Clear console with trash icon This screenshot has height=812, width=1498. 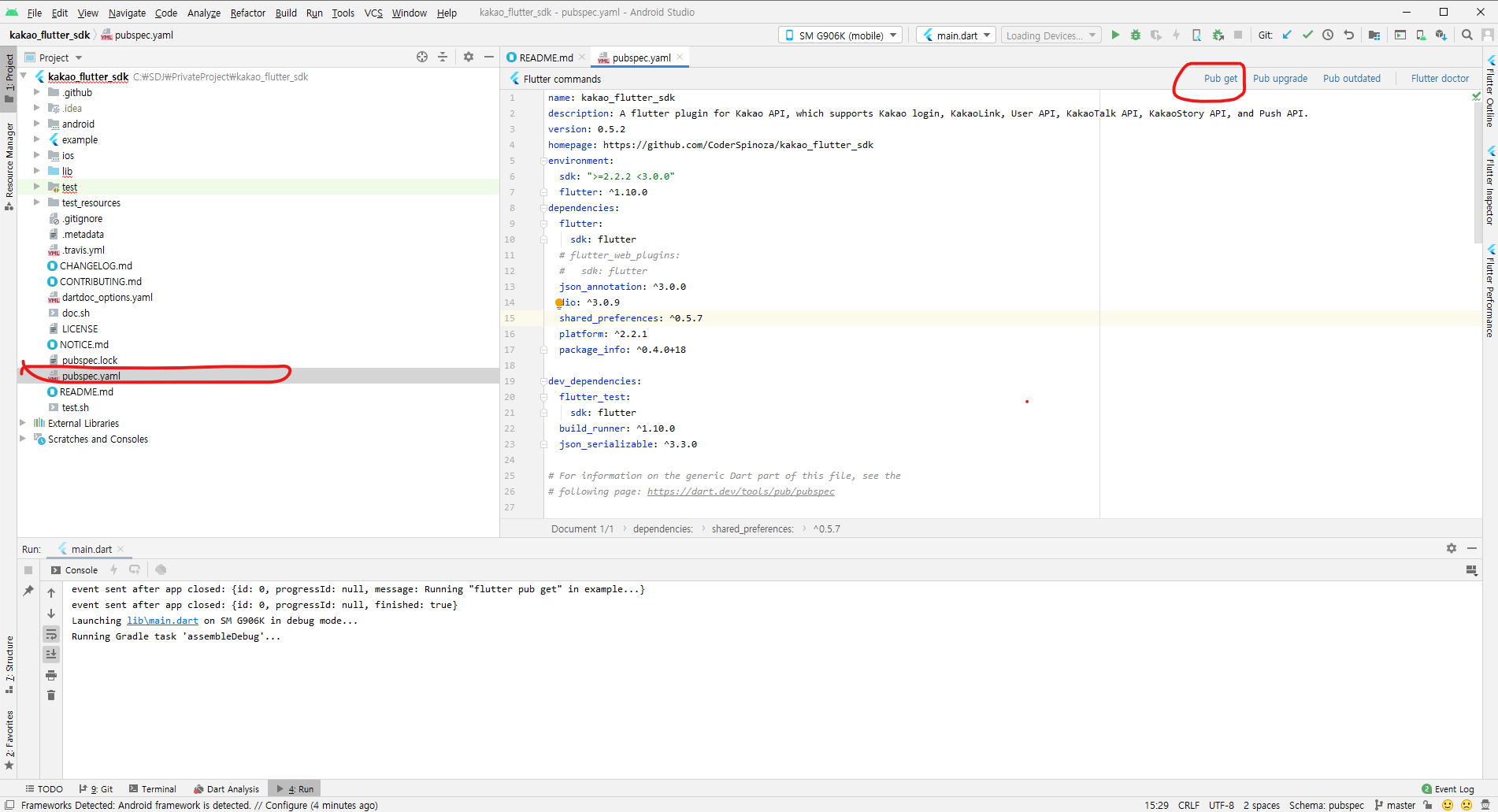[51, 695]
